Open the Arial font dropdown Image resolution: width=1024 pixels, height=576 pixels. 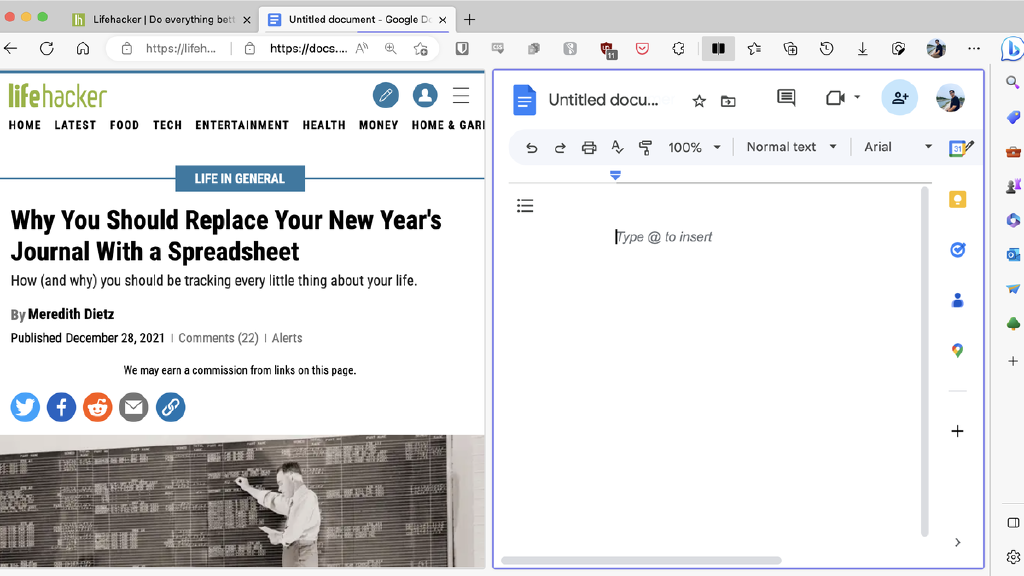[897, 147]
